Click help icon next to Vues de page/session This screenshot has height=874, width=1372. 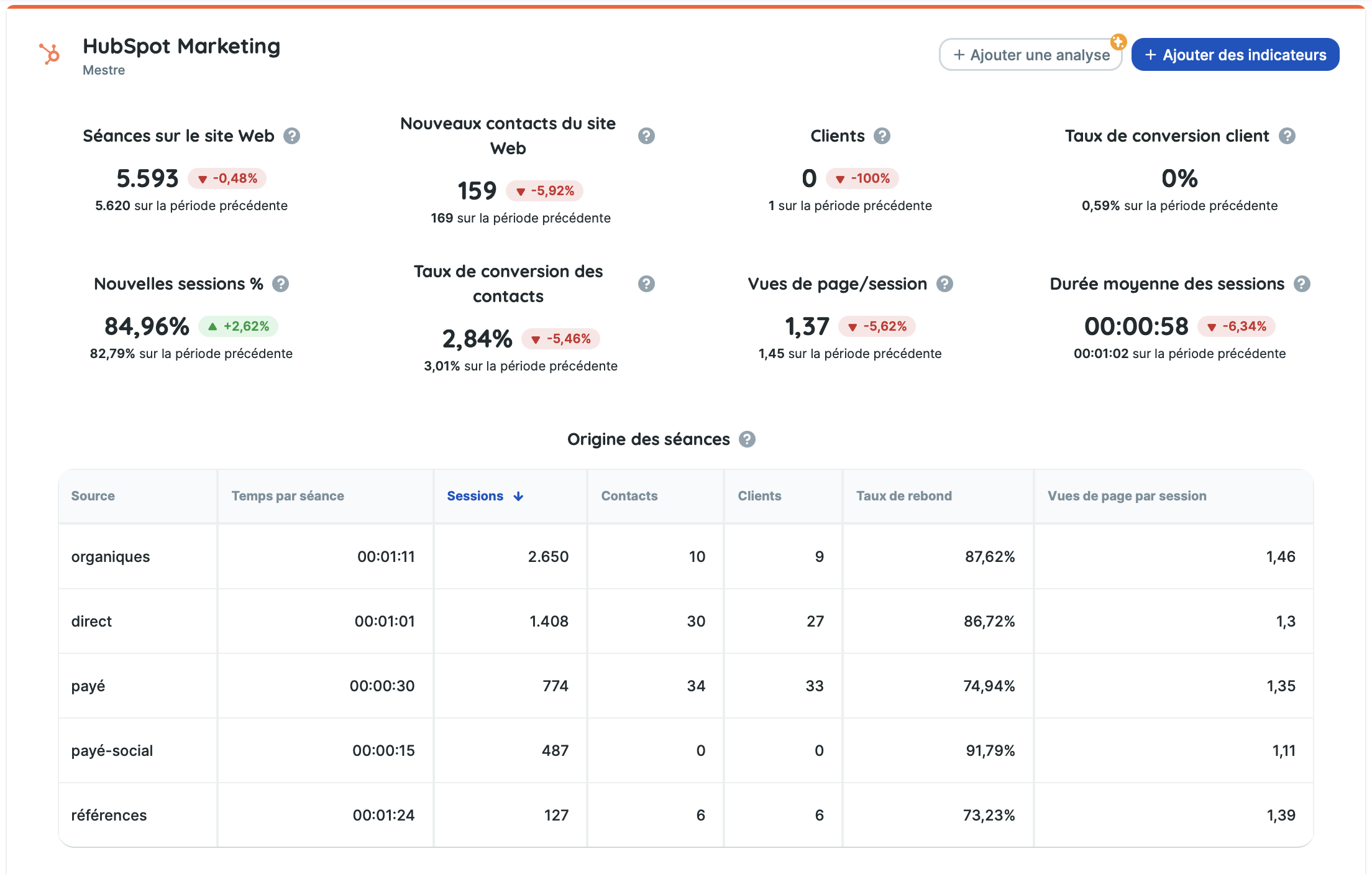coord(944,284)
